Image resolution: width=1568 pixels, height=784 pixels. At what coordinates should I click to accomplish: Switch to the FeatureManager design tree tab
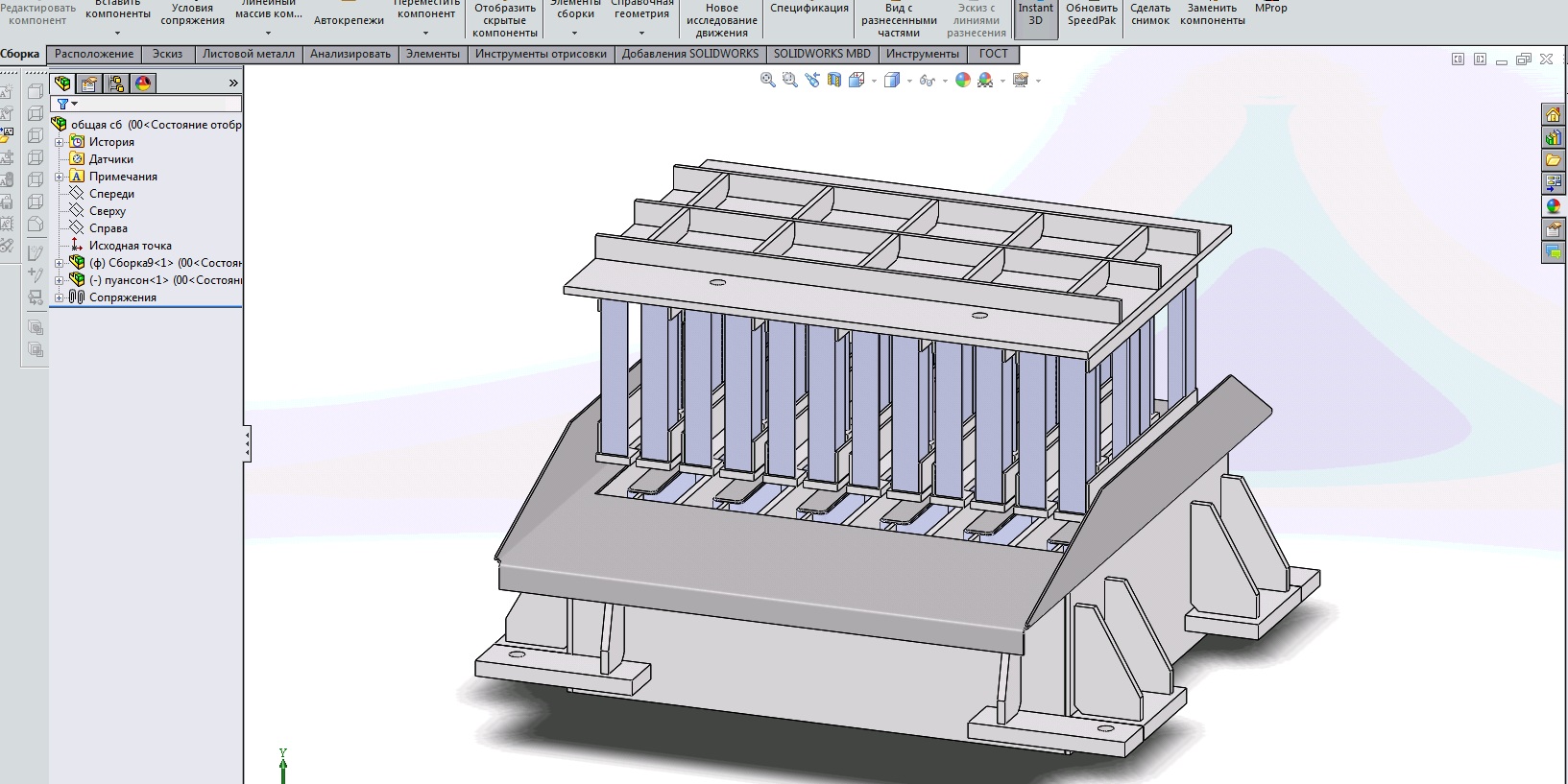pos(62,83)
